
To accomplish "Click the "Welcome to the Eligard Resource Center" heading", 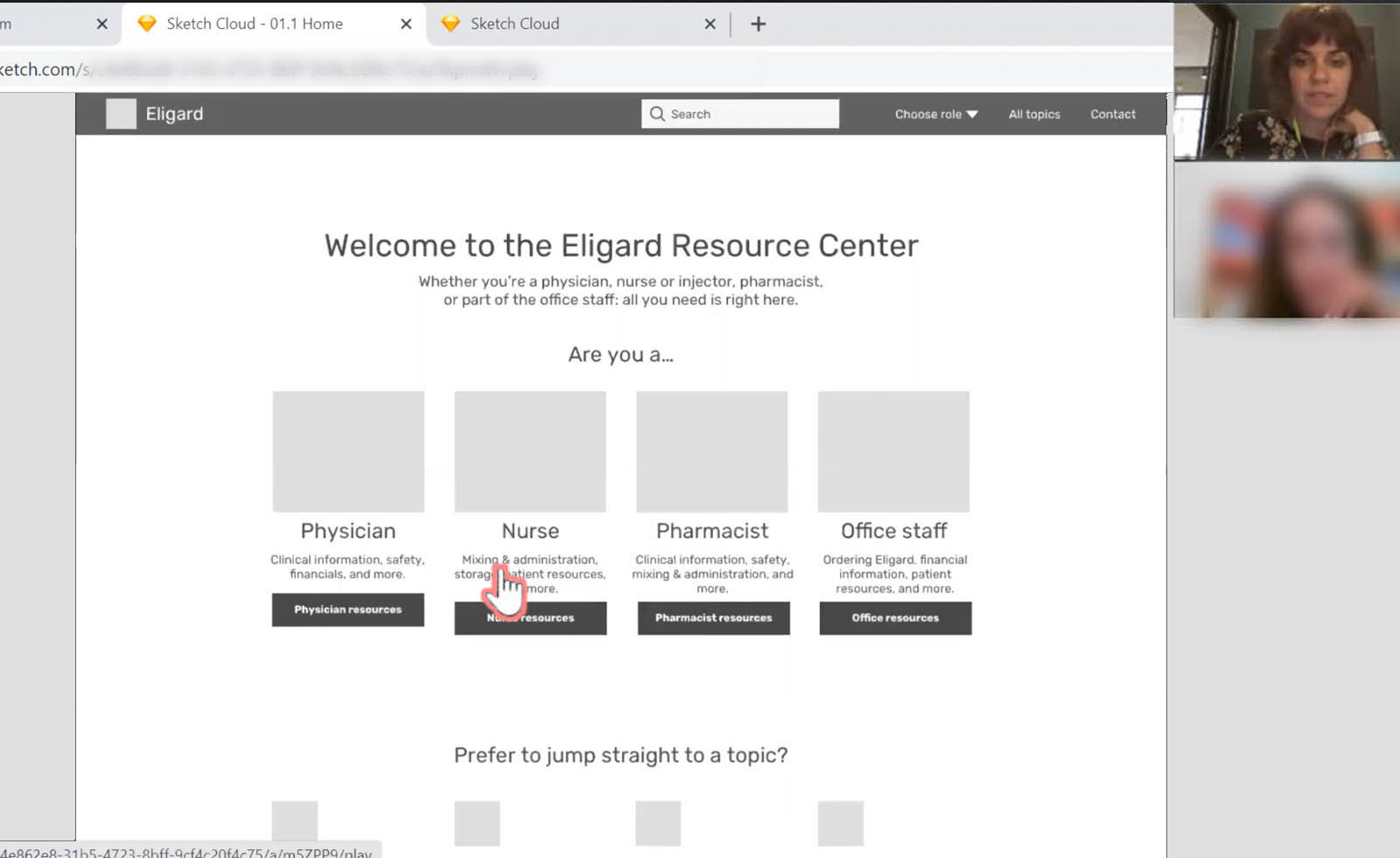I will (621, 246).
